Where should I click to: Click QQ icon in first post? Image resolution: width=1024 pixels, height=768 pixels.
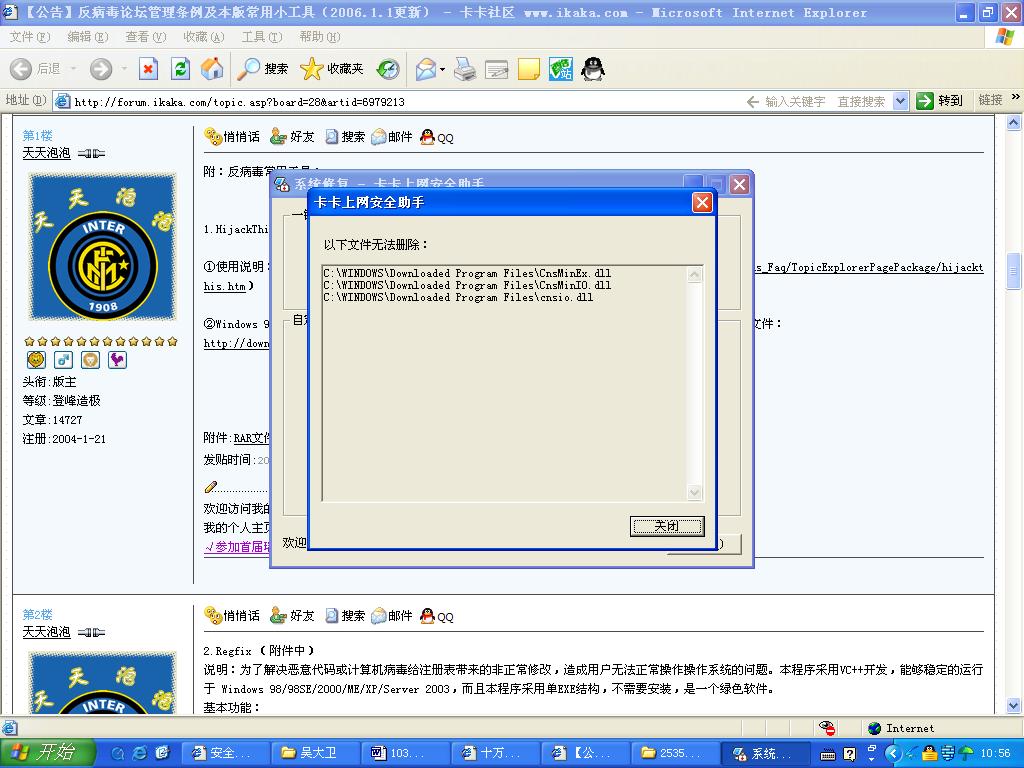tap(437, 137)
